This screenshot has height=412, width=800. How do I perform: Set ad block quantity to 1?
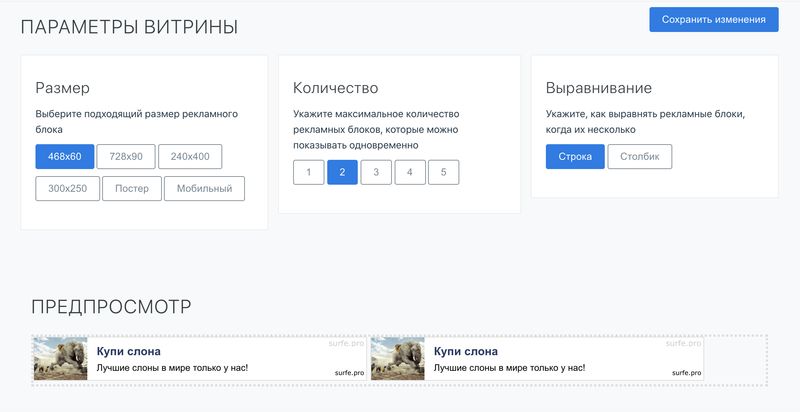[x=309, y=172]
